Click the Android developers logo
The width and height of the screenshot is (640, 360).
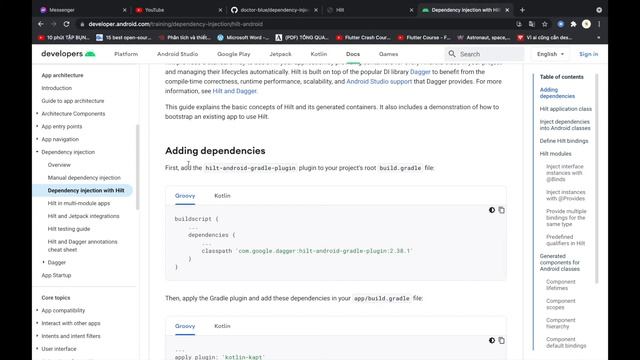point(68,54)
